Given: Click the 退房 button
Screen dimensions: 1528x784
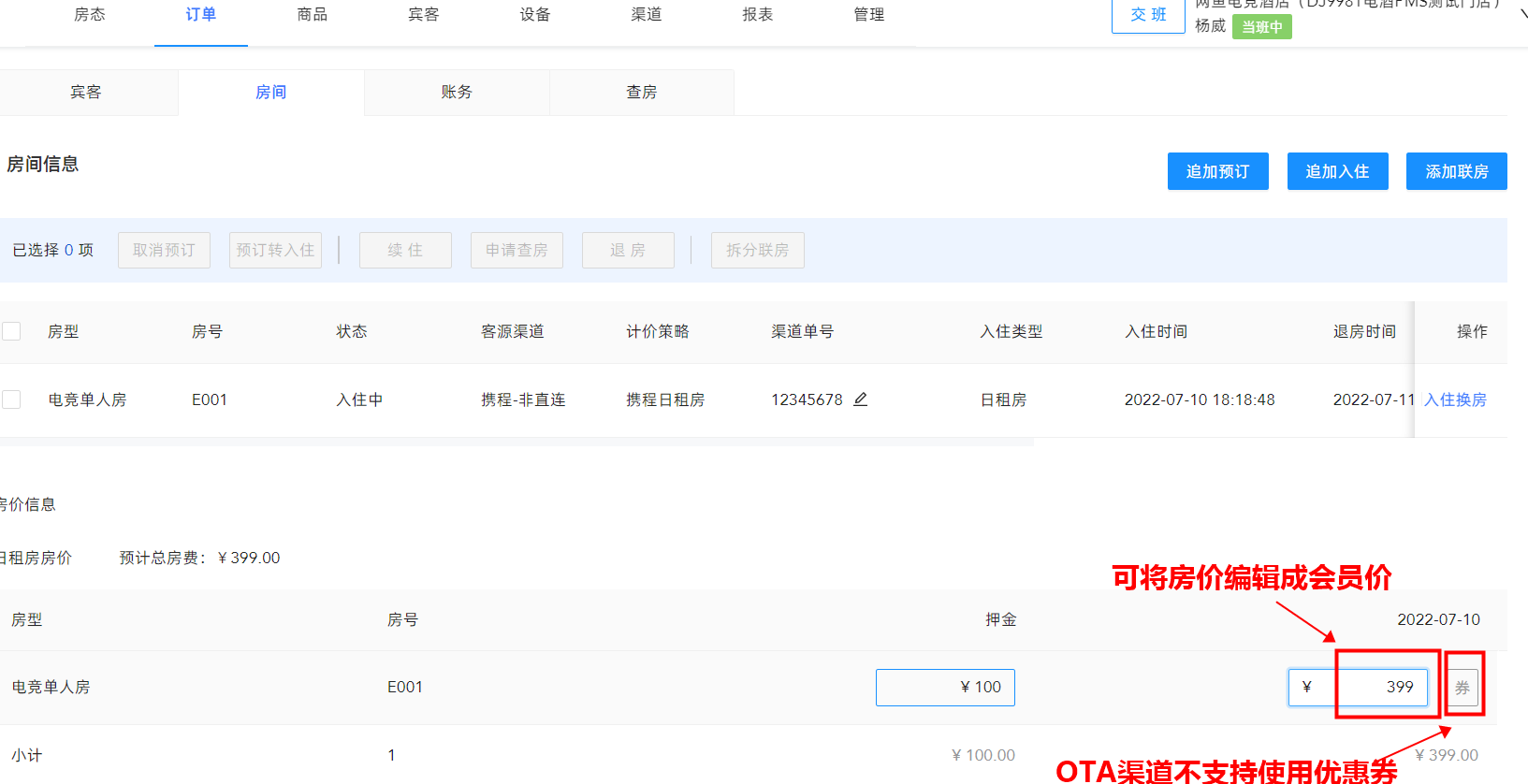Looking at the screenshot, I should click(628, 250).
